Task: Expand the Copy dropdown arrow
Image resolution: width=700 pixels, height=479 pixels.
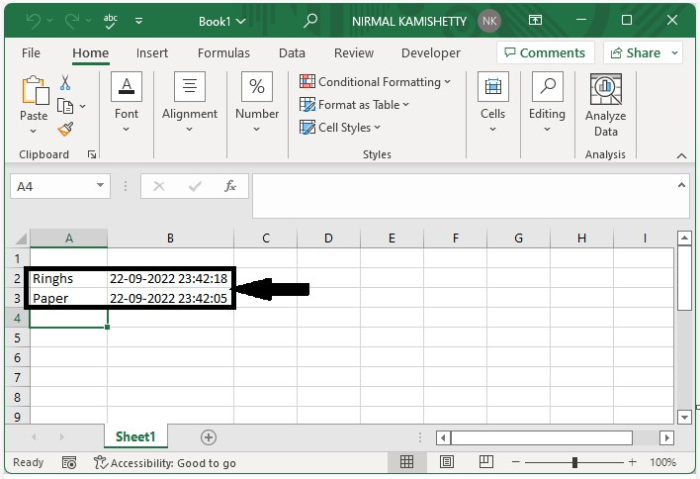Action: (x=83, y=106)
